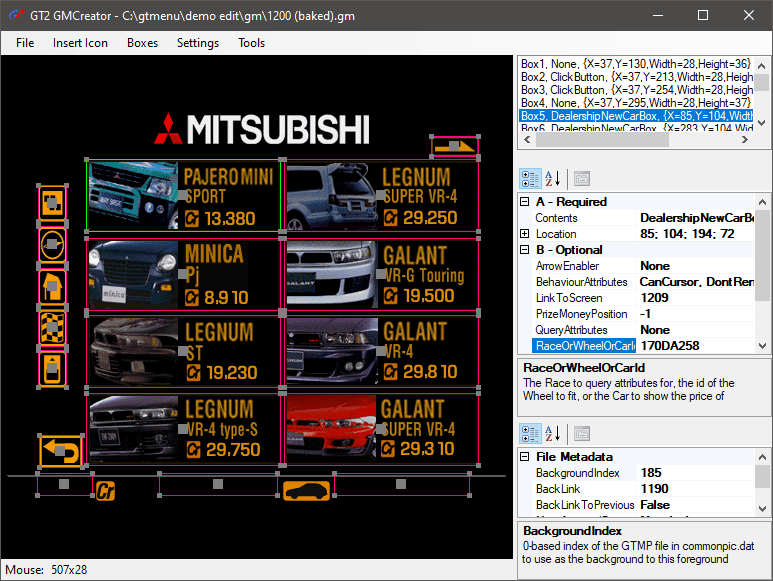Click the Mitsubishi logo in canvas

pos(261,129)
